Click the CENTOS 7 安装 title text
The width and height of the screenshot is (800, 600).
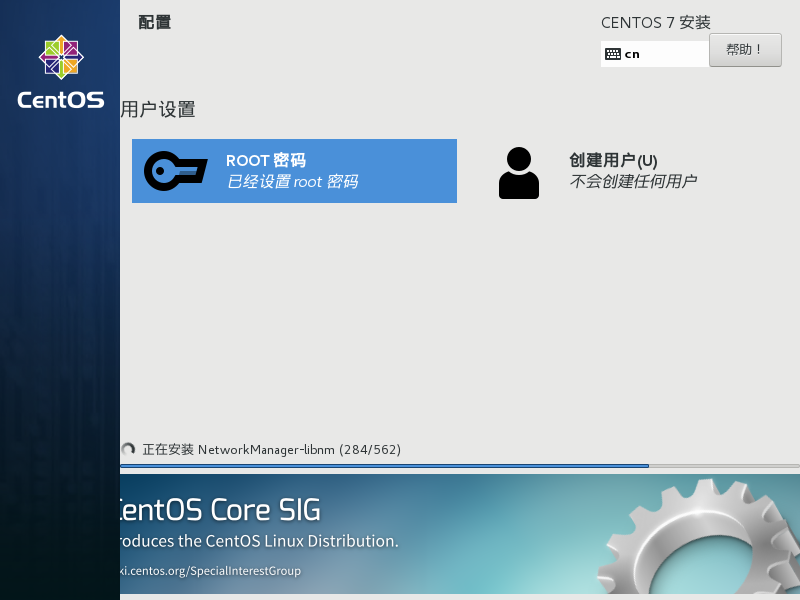pos(656,22)
